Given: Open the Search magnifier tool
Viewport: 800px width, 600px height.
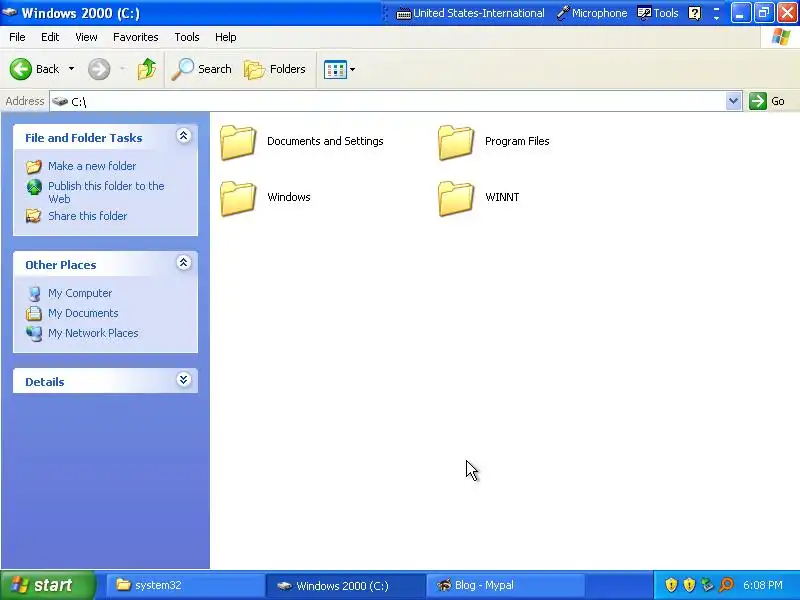Looking at the screenshot, I should pyautogui.click(x=202, y=69).
